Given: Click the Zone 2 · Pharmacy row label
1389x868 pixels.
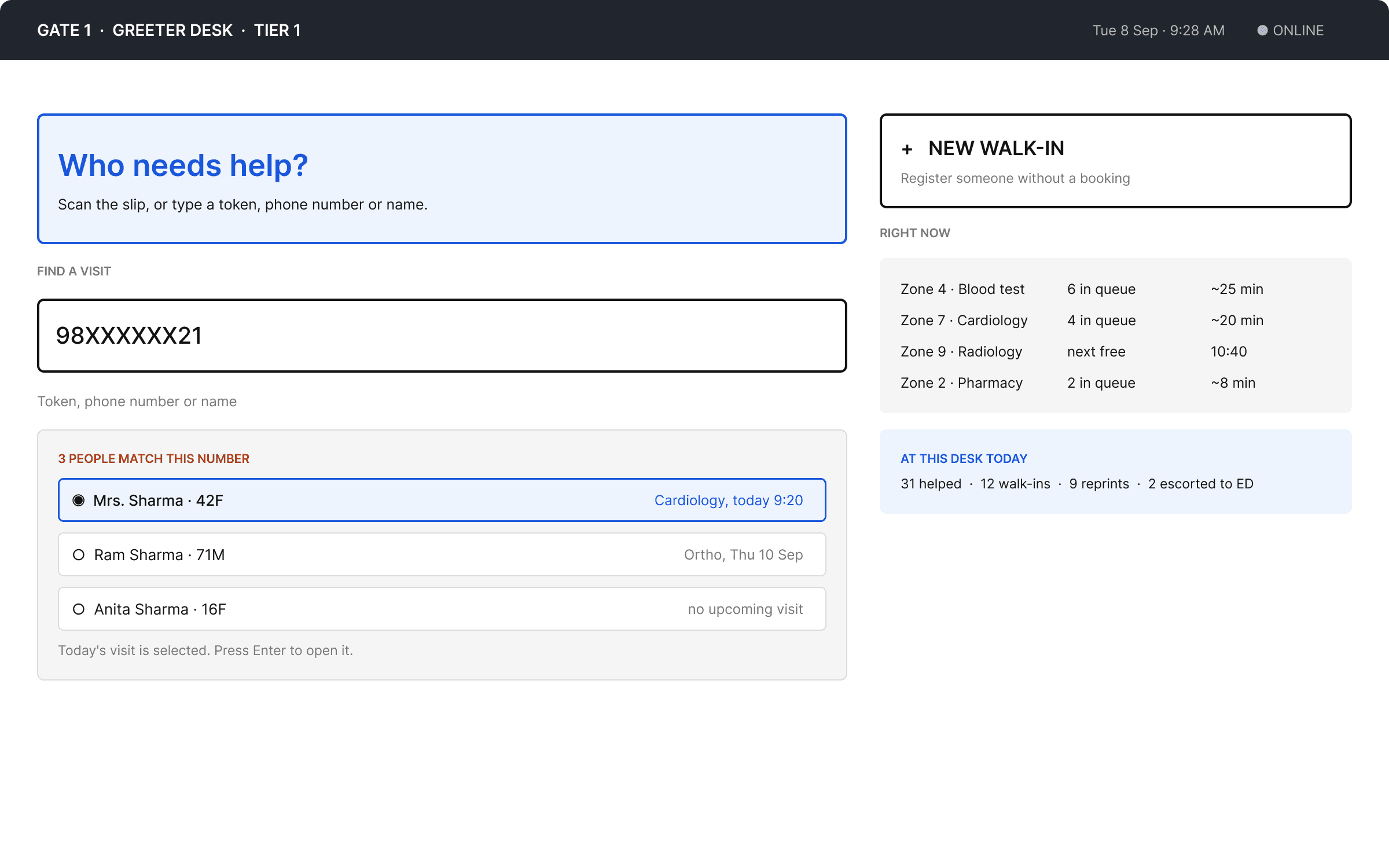Looking at the screenshot, I should (x=961, y=382).
